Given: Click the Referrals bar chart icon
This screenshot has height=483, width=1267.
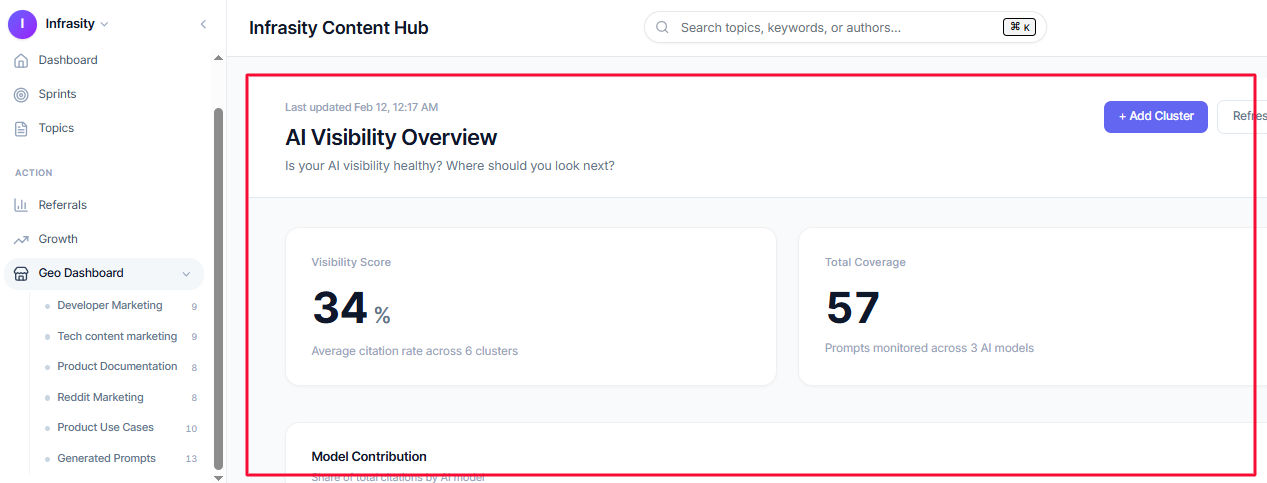Looking at the screenshot, I should [21, 205].
